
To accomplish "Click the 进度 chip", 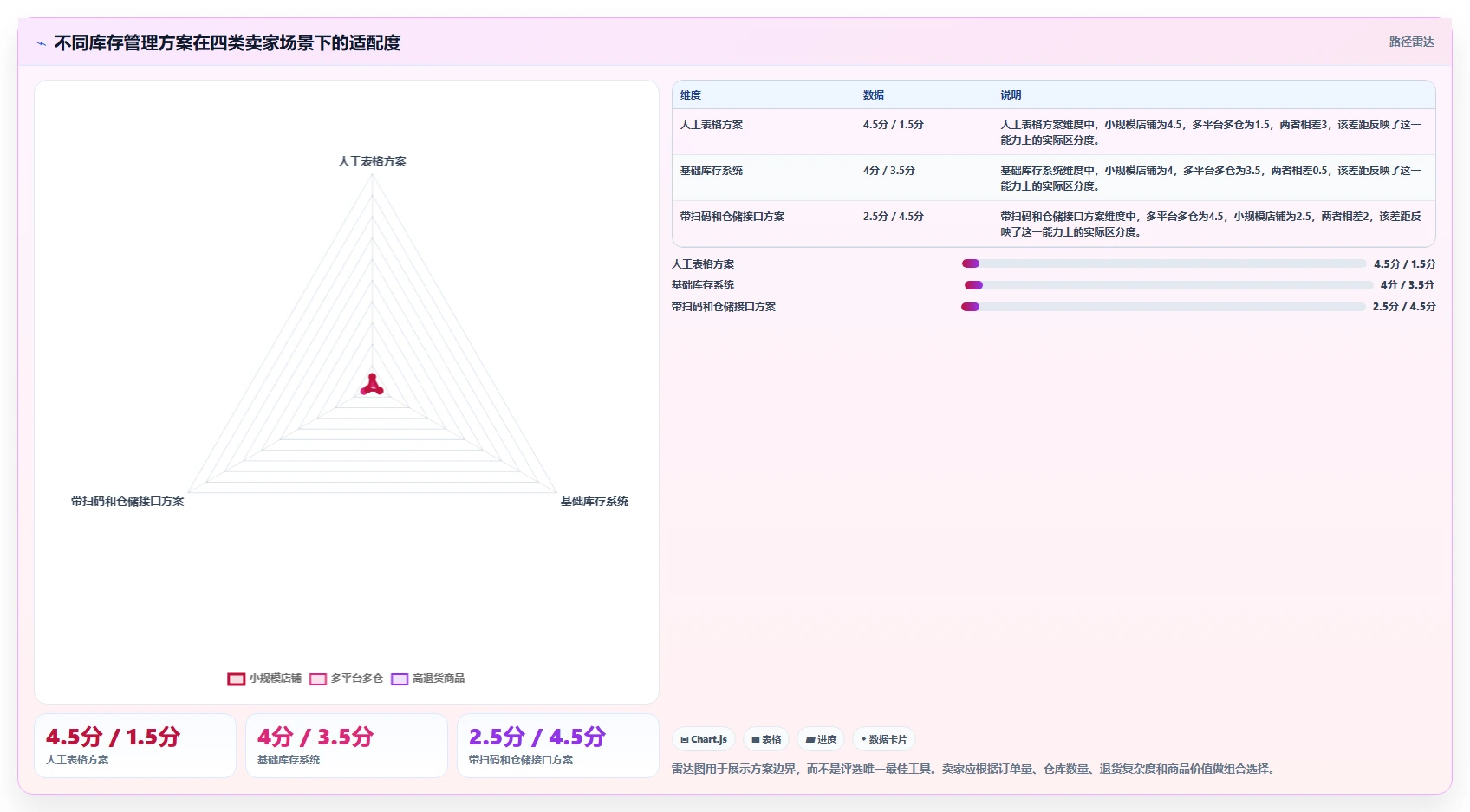I will (821, 739).
